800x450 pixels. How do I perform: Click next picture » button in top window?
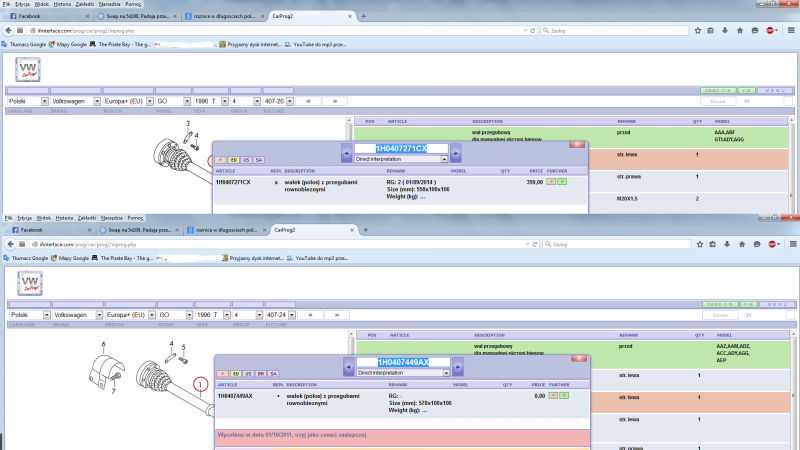click(335, 101)
